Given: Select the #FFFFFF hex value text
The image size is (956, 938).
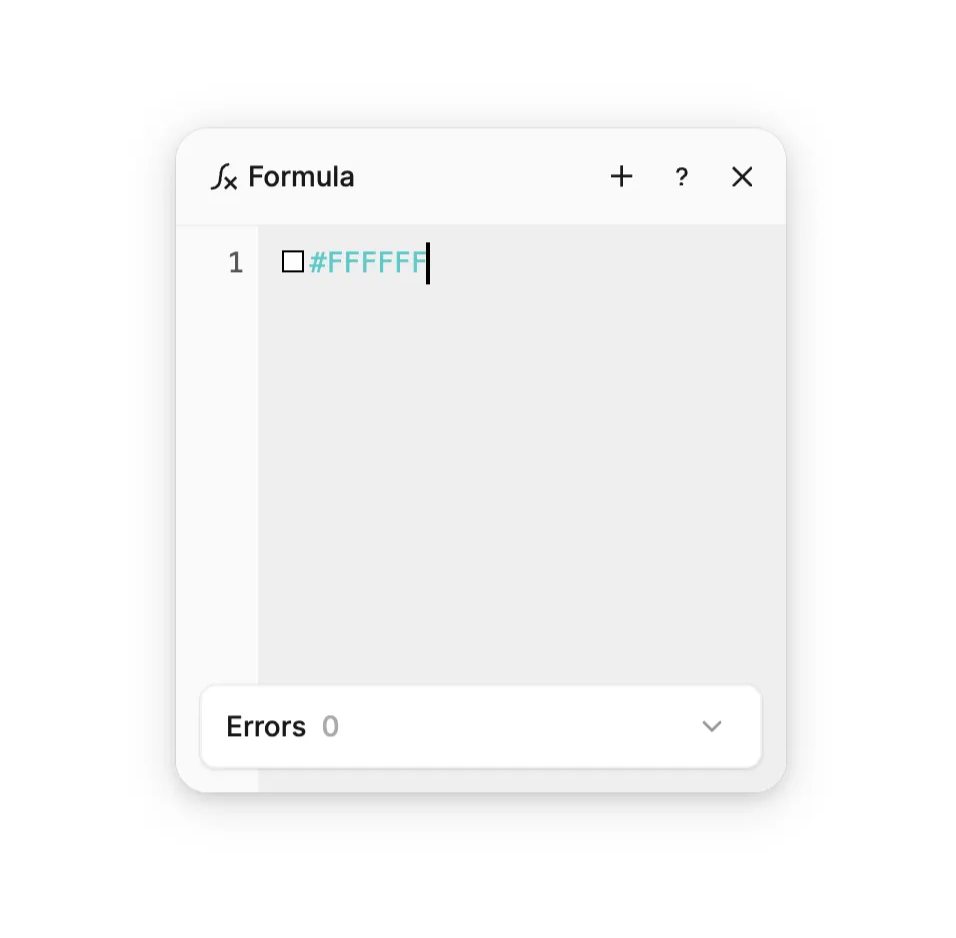Looking at the screenshot, I should 367,262.
